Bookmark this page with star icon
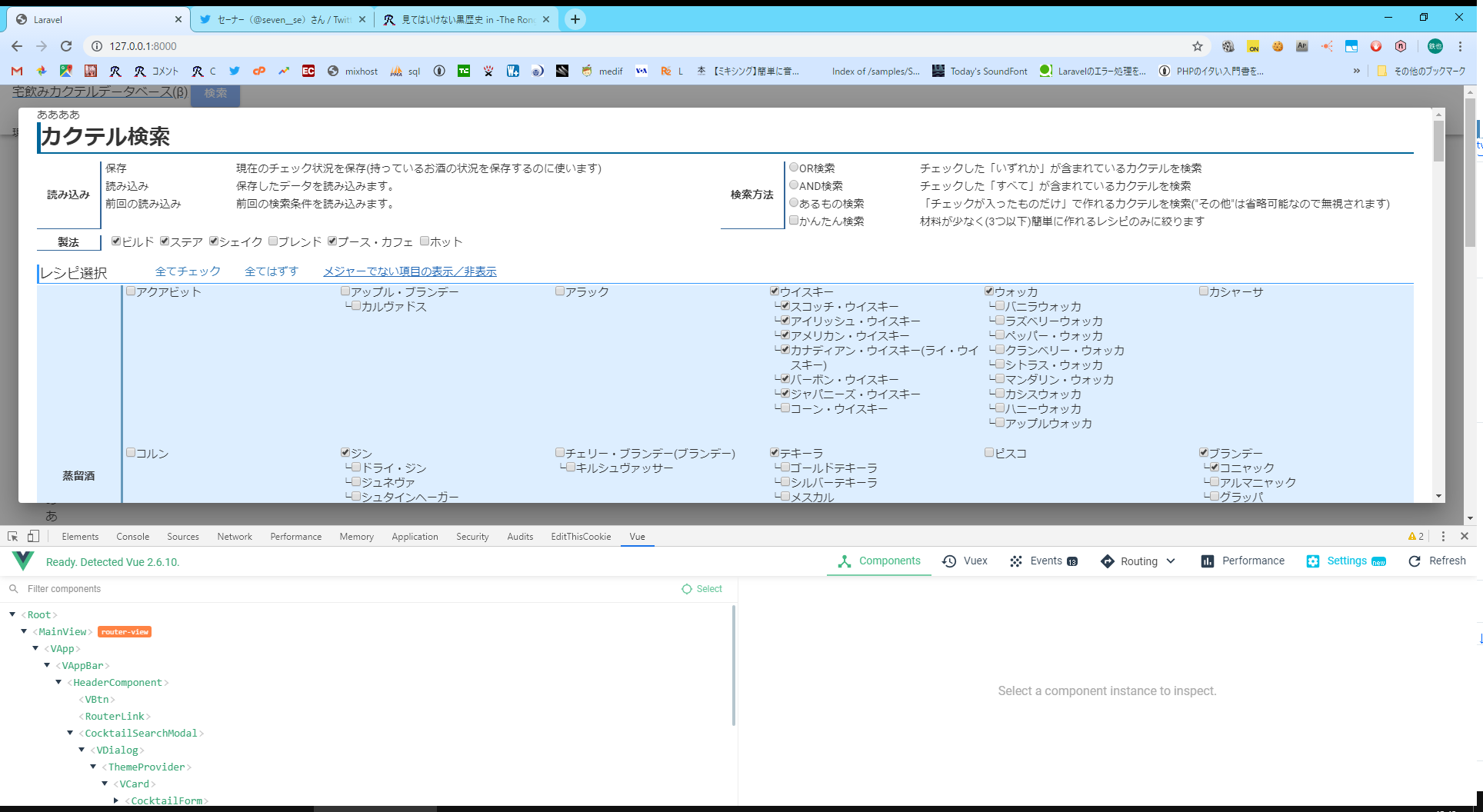 (1197, 46)
